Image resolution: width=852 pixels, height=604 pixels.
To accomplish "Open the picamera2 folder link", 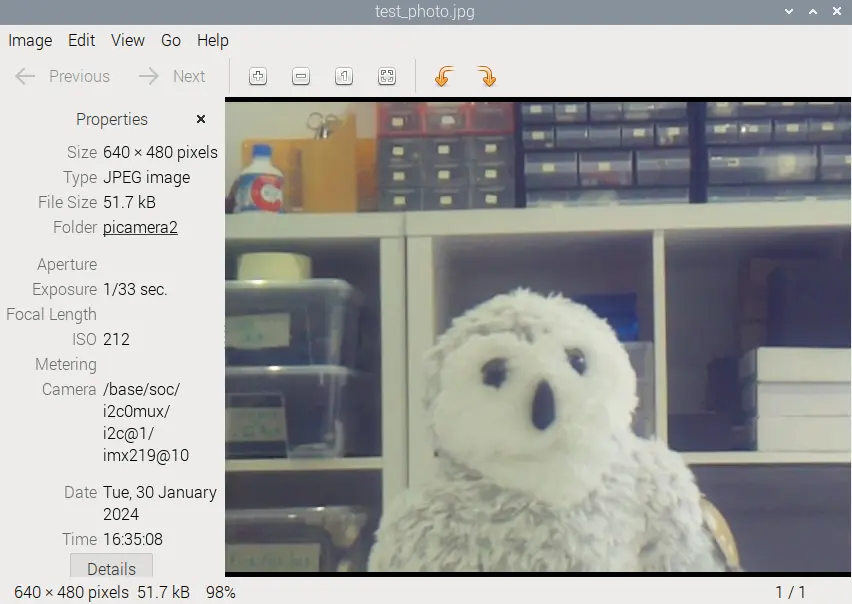I will point(139,227).
